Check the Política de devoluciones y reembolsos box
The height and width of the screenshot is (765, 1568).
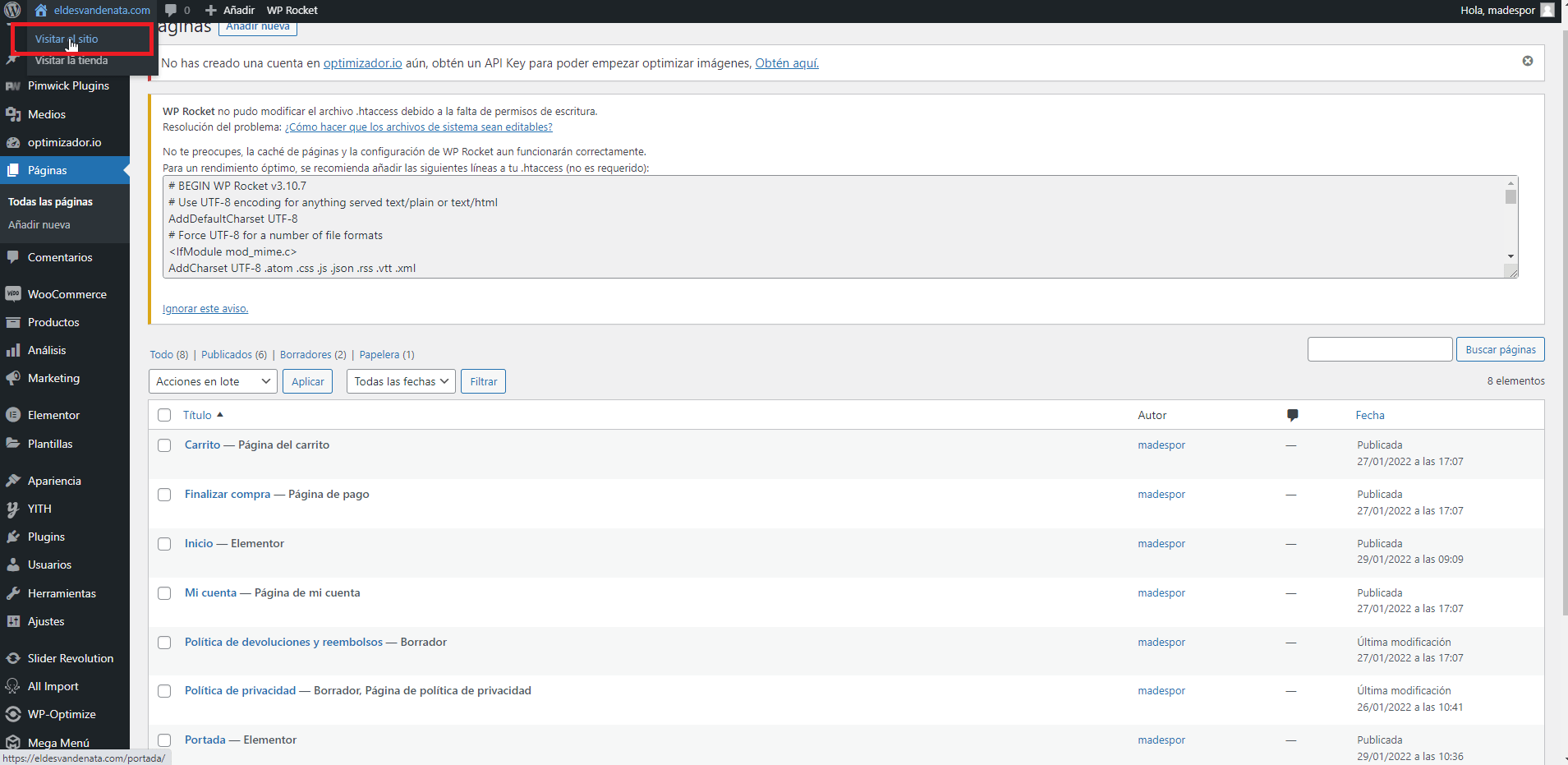coord(164,643)
